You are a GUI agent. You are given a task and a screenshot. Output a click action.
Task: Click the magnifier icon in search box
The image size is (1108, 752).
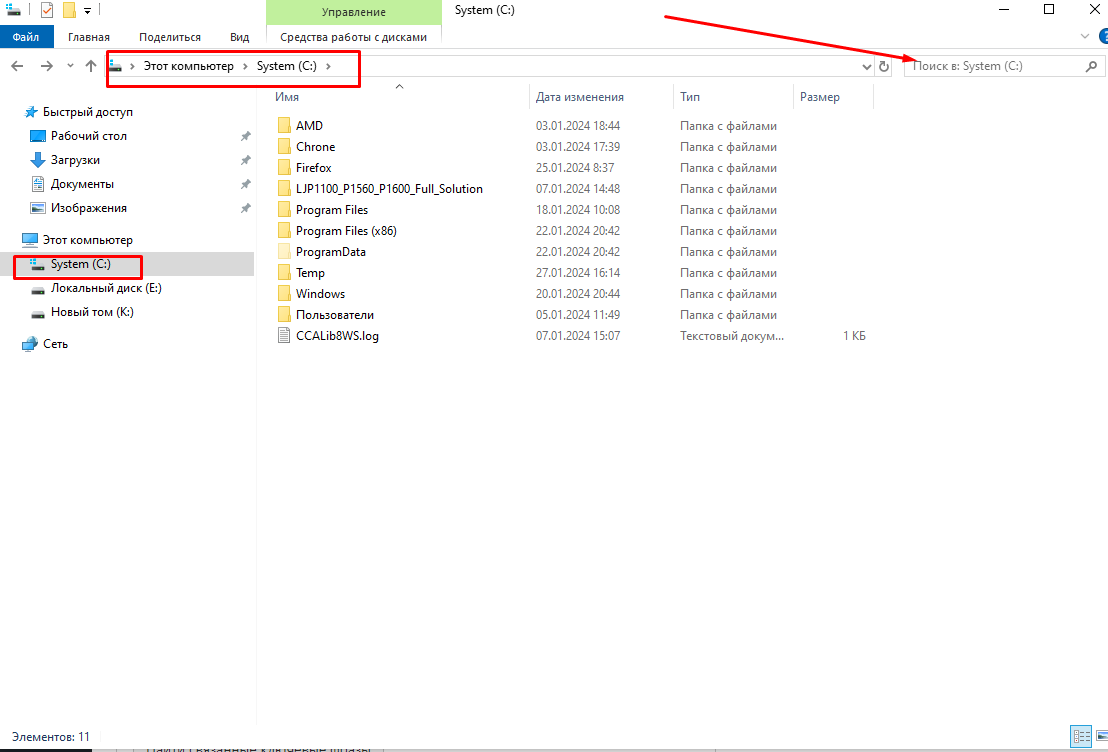1091,66
